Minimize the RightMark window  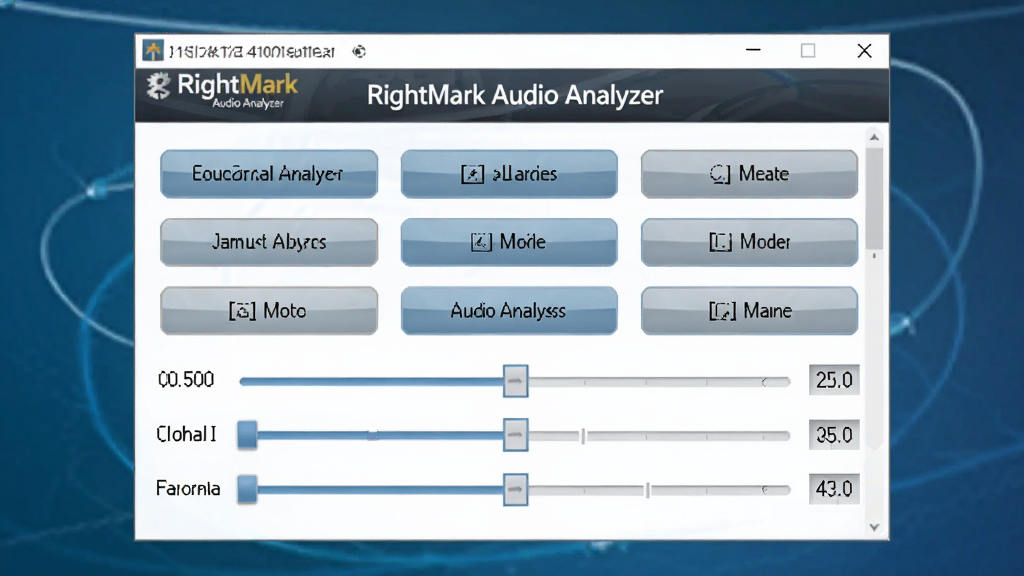coord(753,50)
